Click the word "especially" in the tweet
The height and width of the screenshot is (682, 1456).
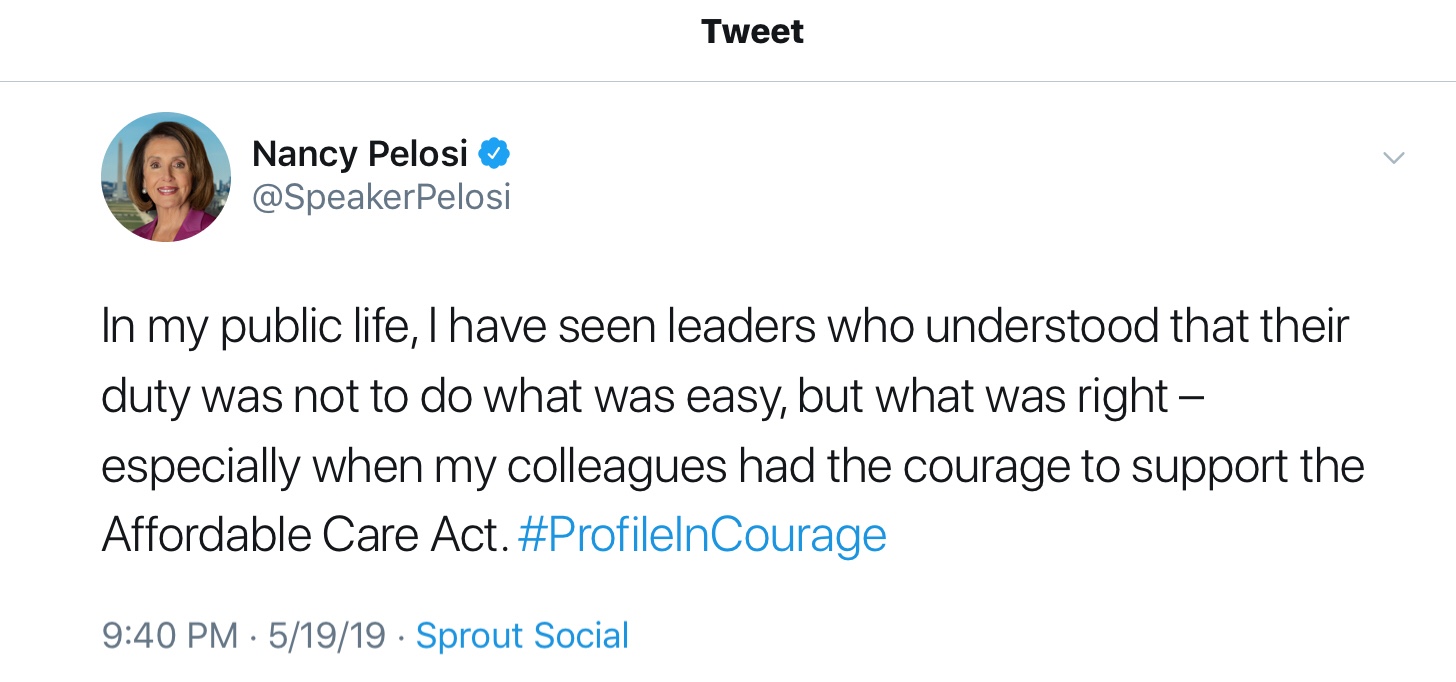pos(199,468)
